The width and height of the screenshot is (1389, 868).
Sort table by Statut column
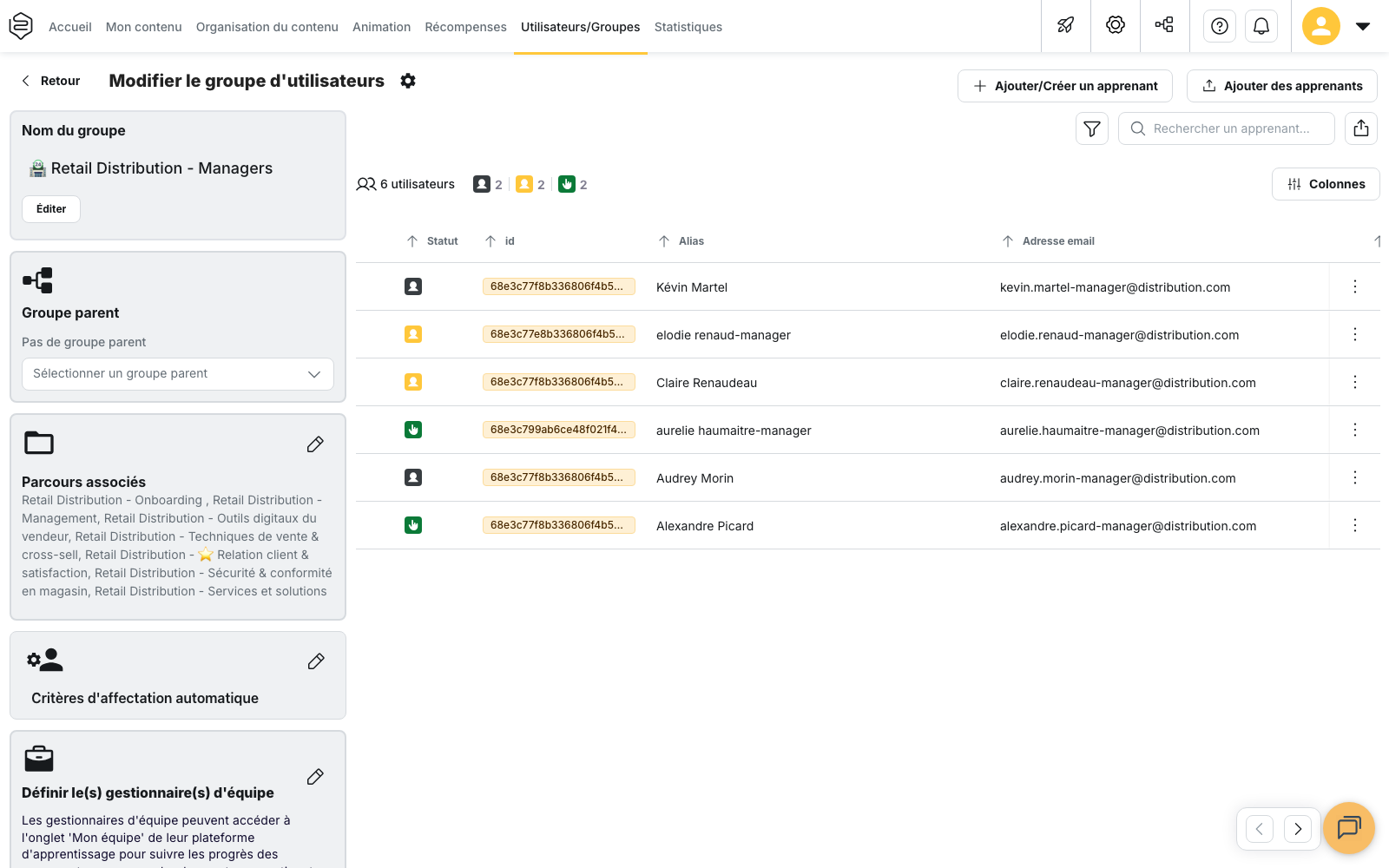click(432, 241)
